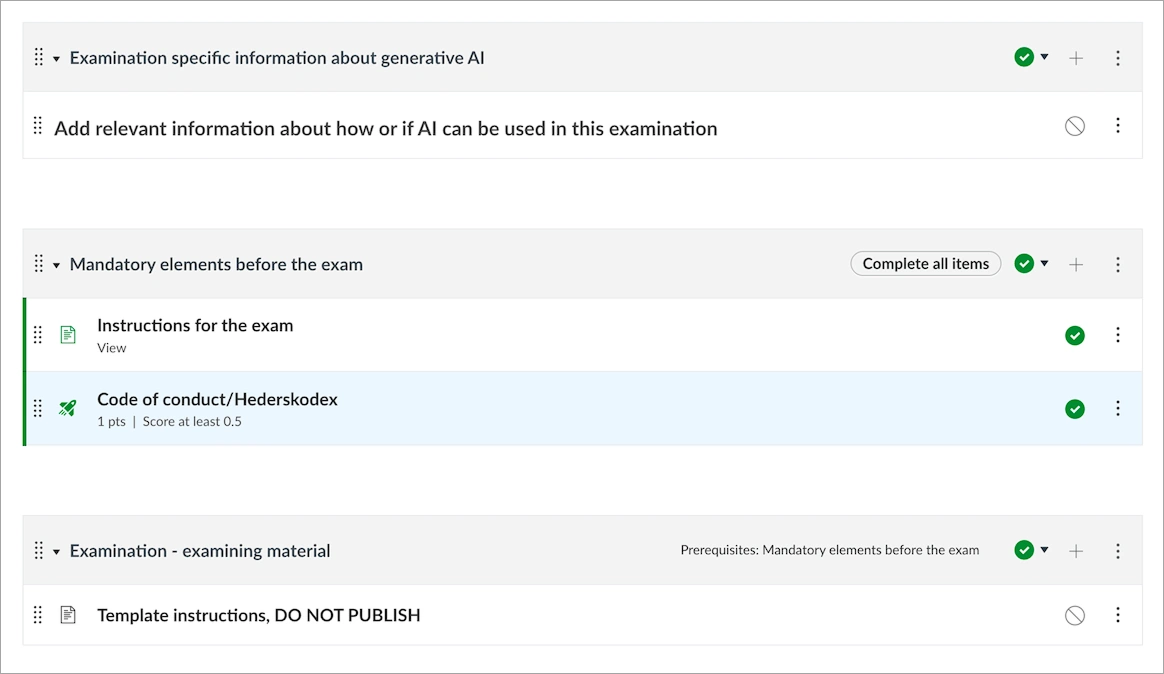This screenshot has height=674, width=1164.
Task: Add item to Examination - examining material module
Action: pos(1076,551)
